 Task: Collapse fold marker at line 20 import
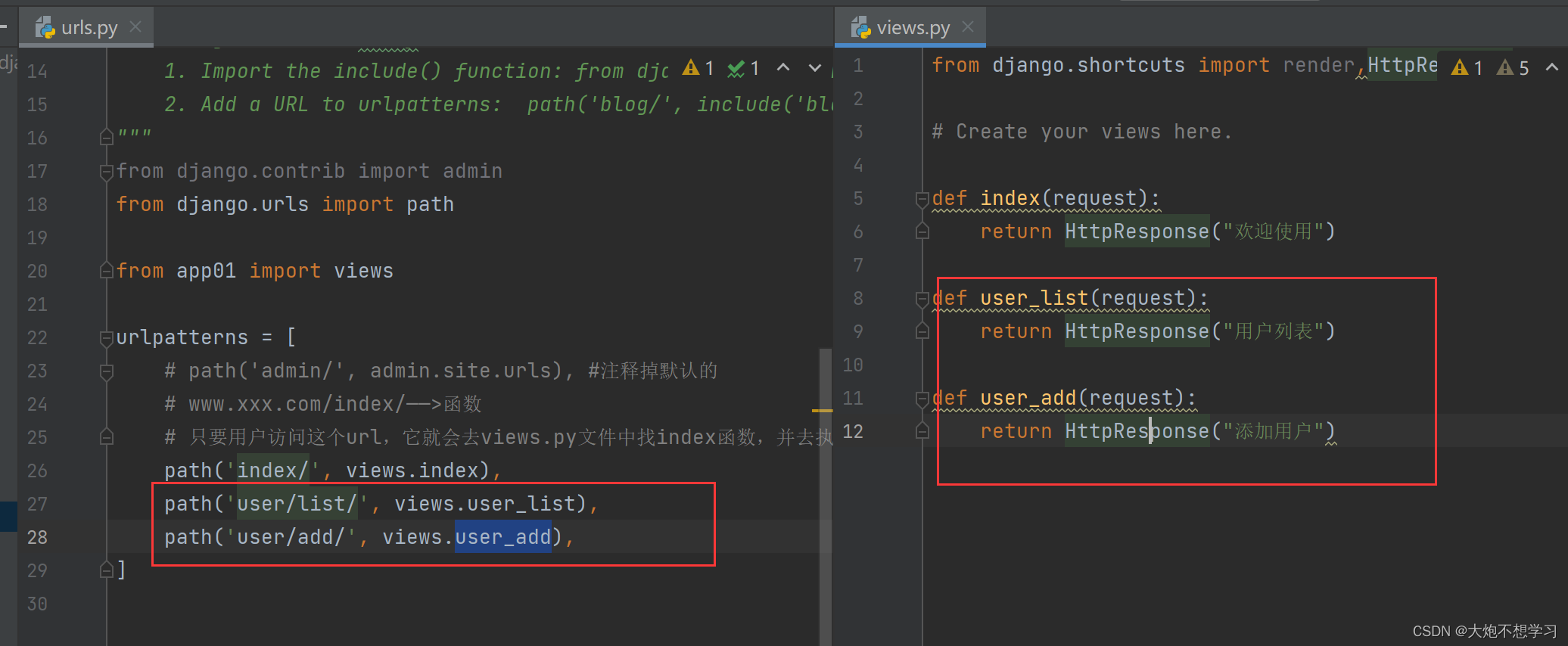tap(107, 271)
